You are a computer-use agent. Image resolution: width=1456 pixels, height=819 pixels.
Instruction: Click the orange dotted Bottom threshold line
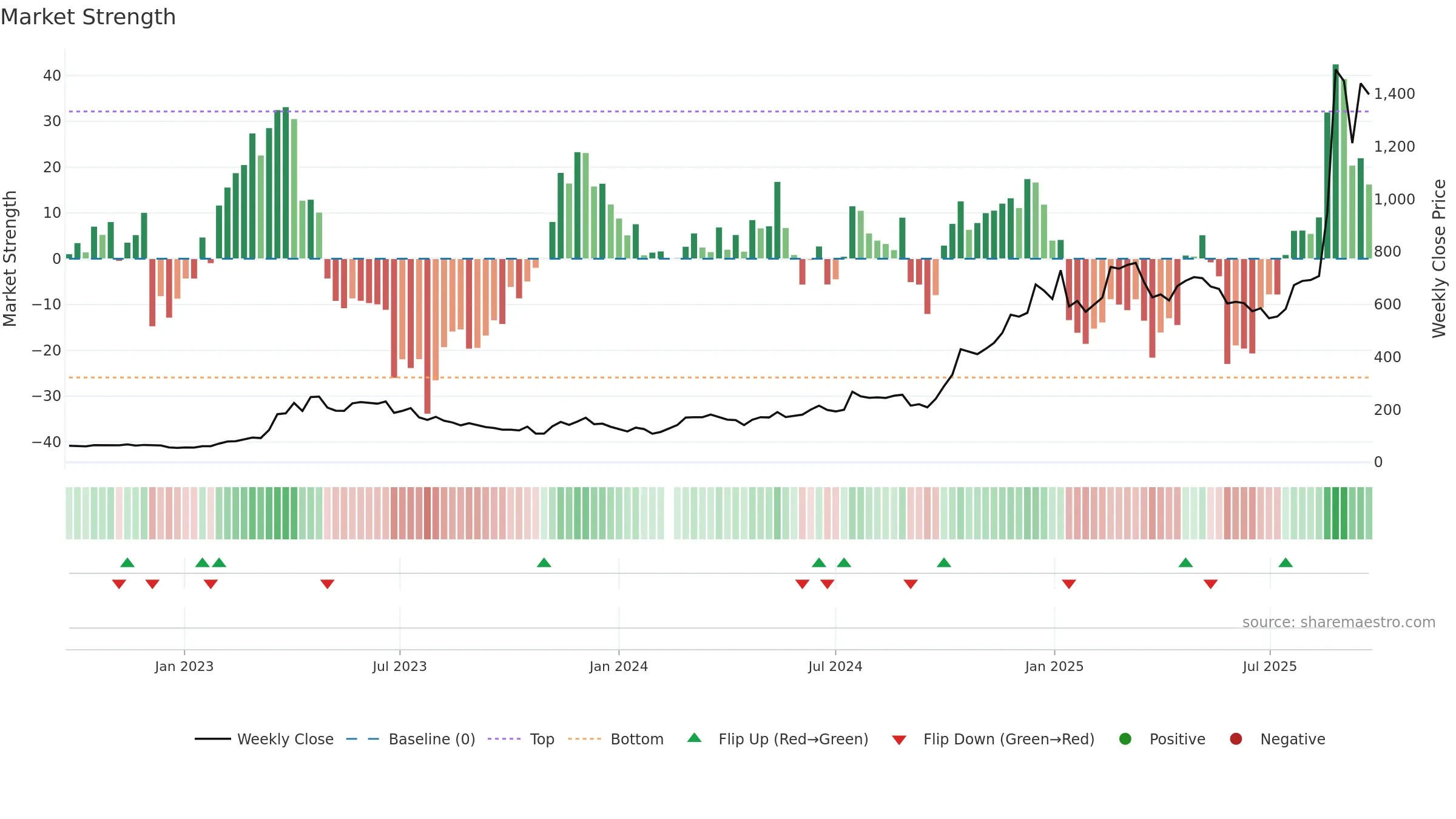pyautogui.click(x=719, y=377)
